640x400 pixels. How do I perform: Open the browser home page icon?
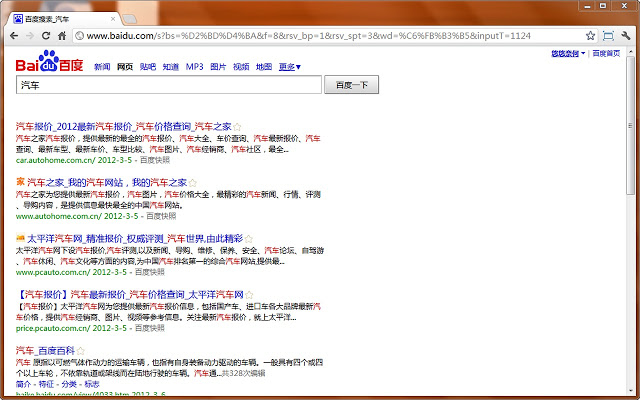[62, 36]
